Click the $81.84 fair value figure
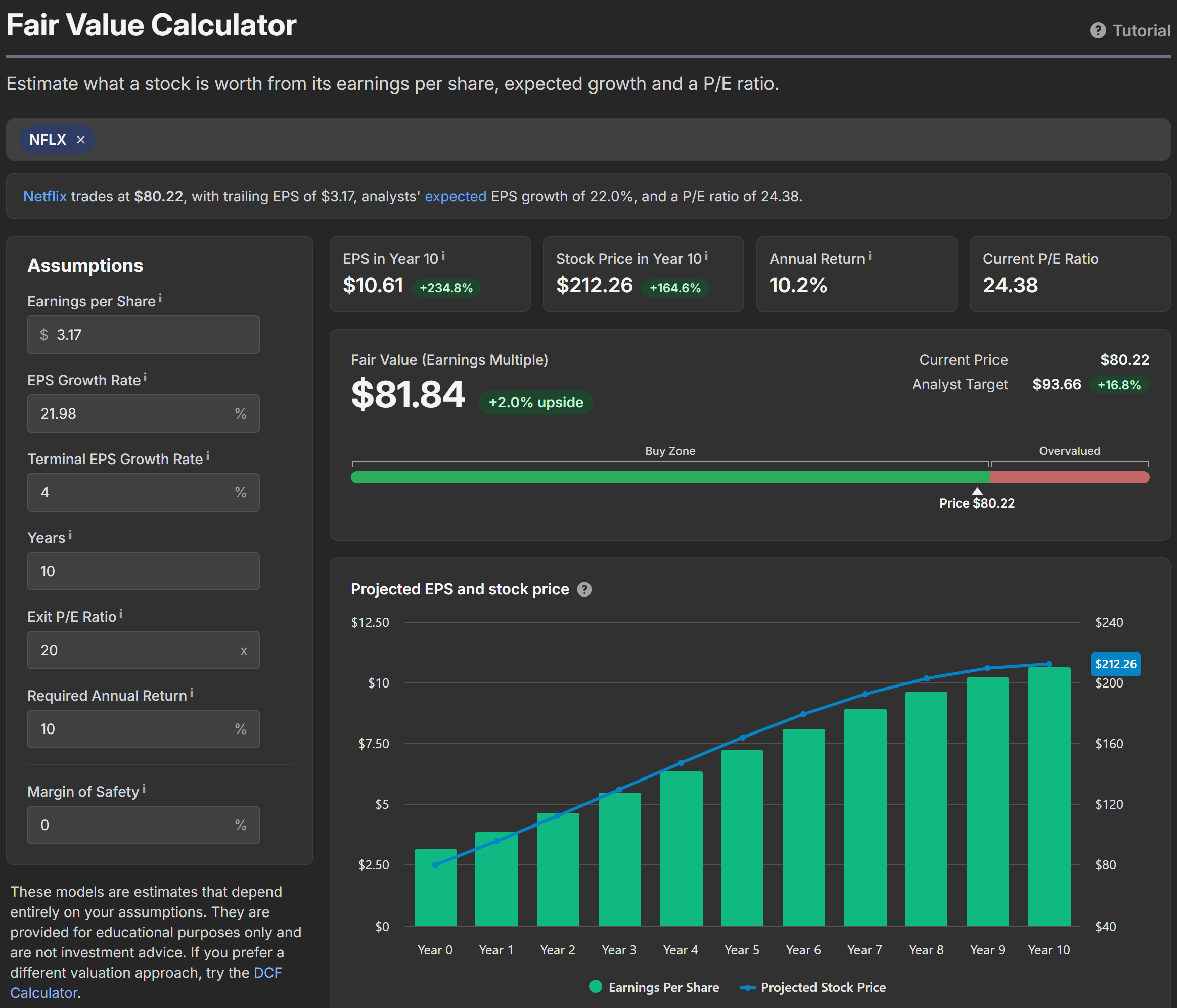1177x1008 pixels. (x=408, y=395)
